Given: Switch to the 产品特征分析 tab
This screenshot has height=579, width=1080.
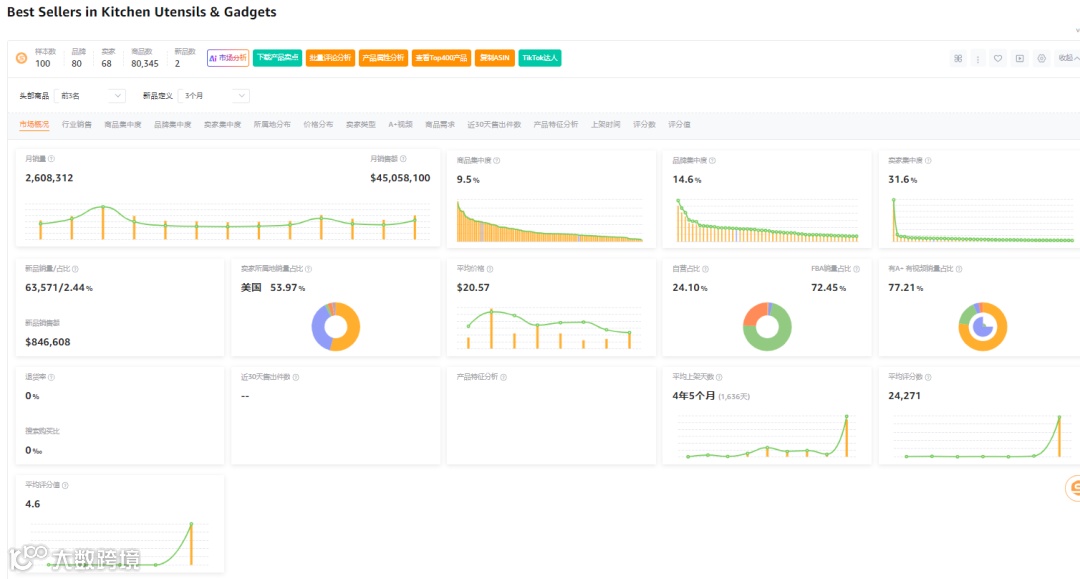Looking at the screenshot, I should 555,125.
